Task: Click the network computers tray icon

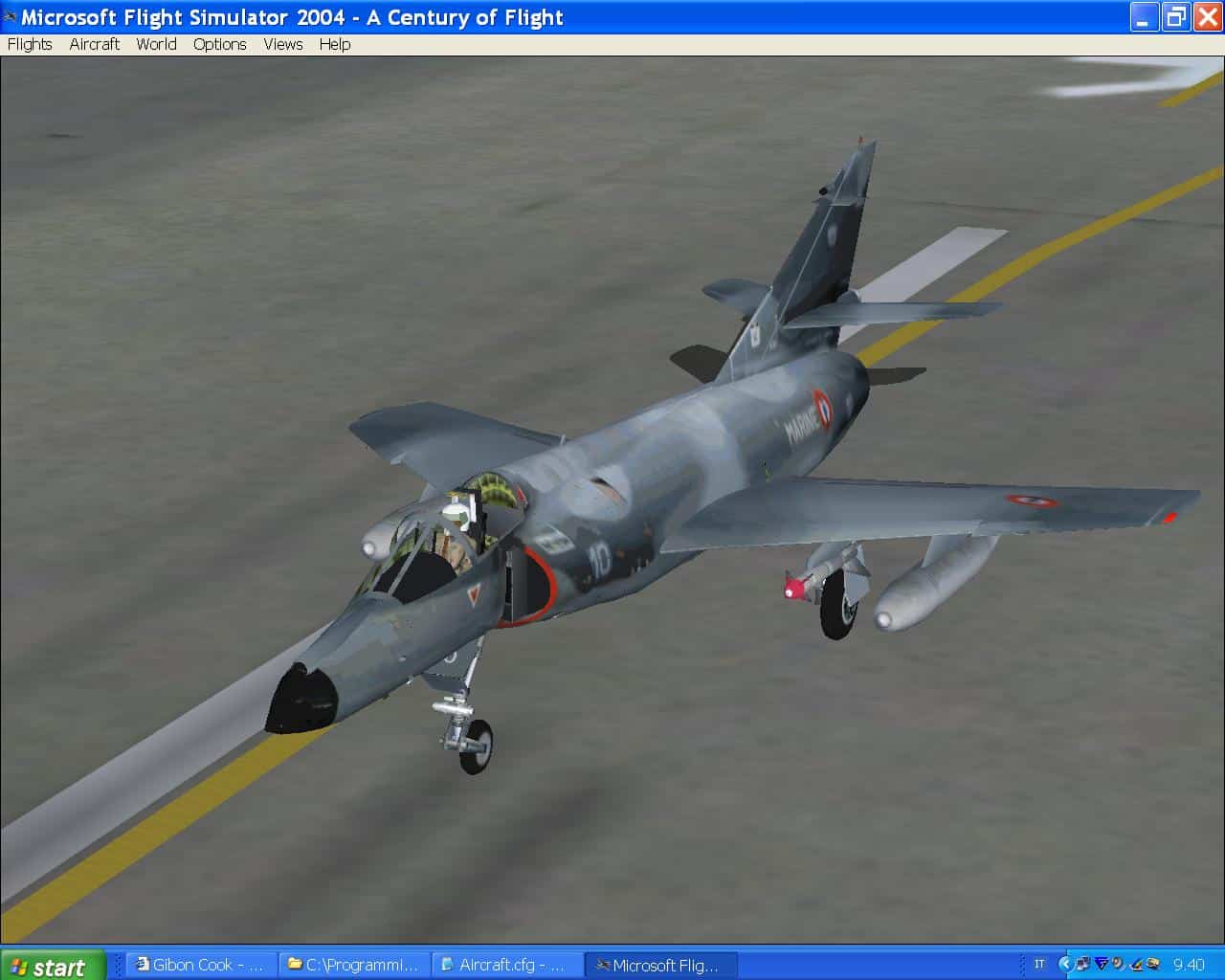Action: click(1082, 965)
